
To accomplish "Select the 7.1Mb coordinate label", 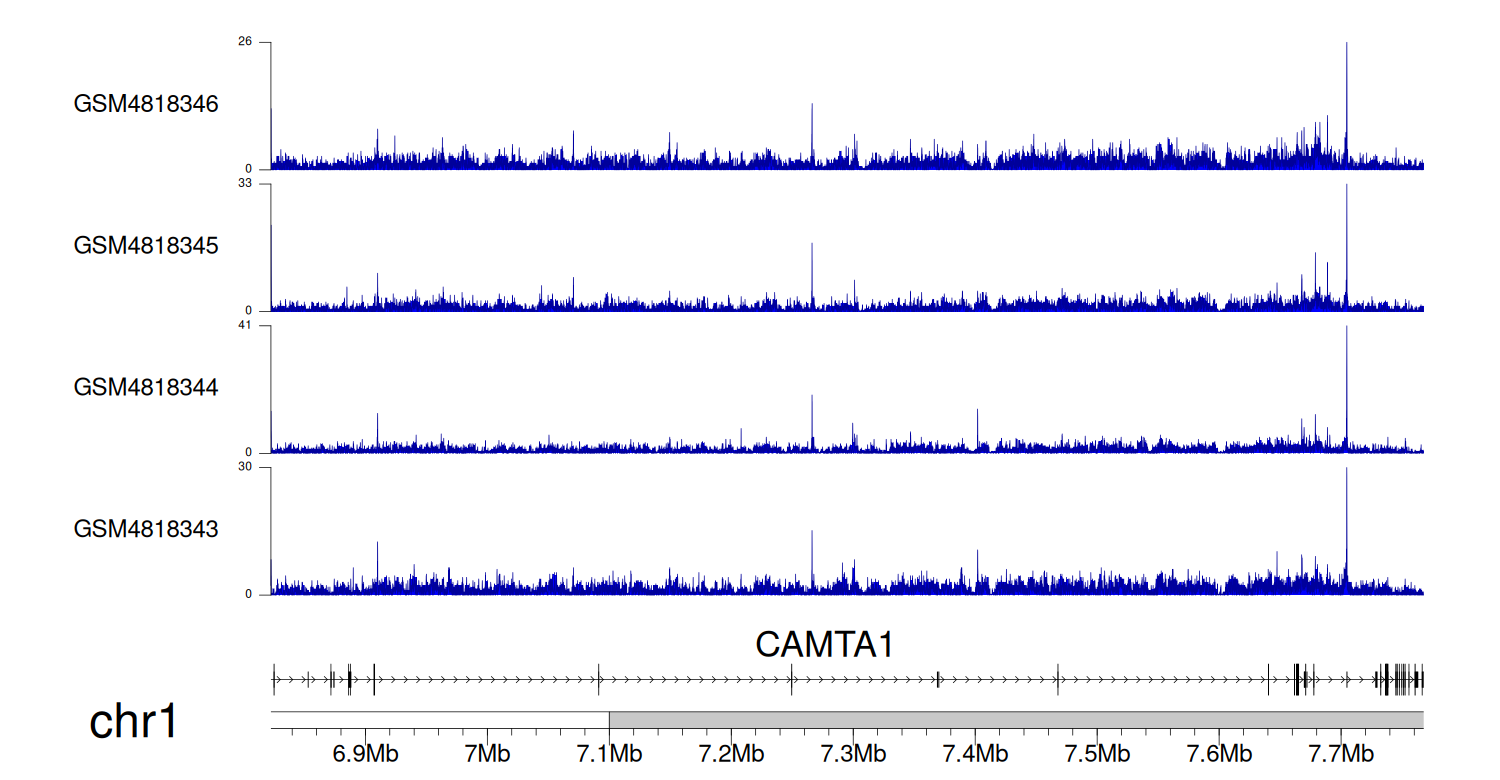I will (x=609, y=753).
